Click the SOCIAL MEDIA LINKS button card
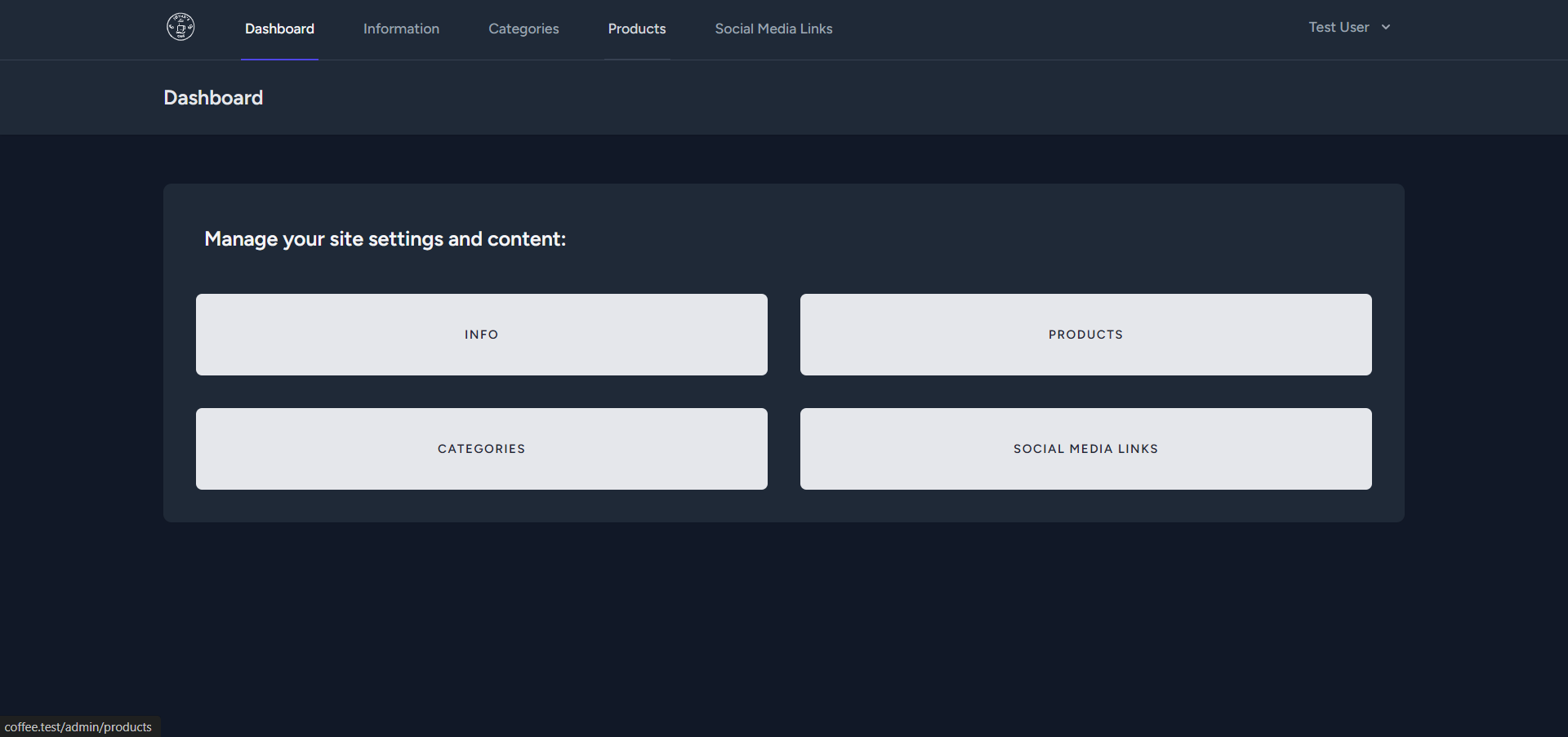1568x737 pixels. click(1085, 449)
